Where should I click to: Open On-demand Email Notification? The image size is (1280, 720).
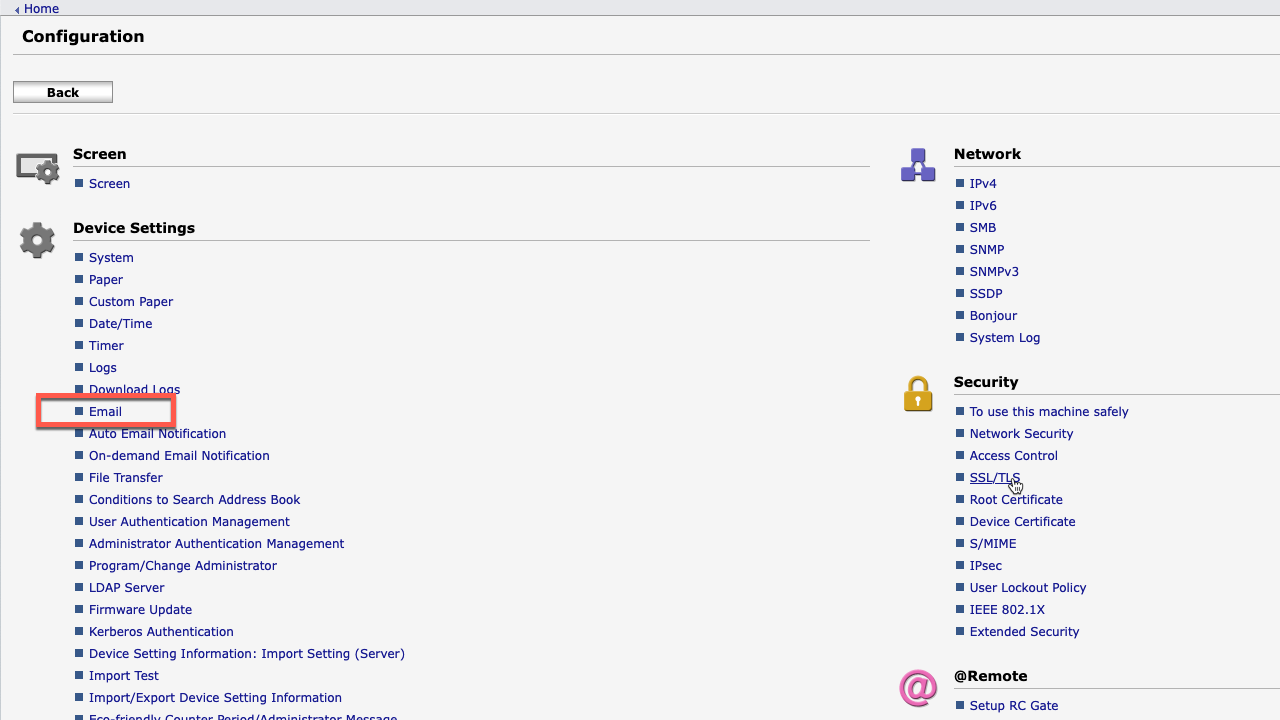point(179,456)
